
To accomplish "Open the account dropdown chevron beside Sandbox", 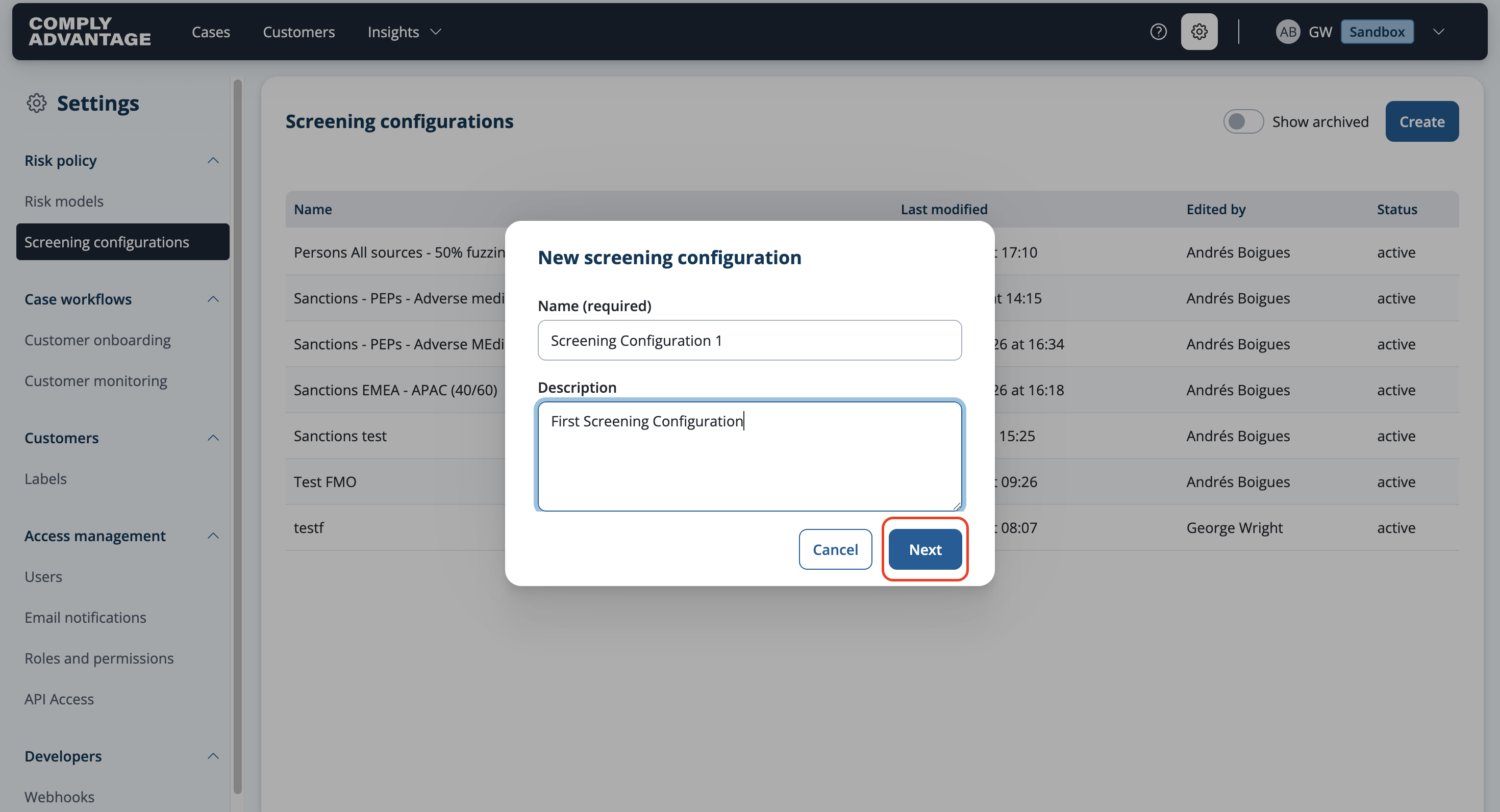I will (x=1438, y=32).
